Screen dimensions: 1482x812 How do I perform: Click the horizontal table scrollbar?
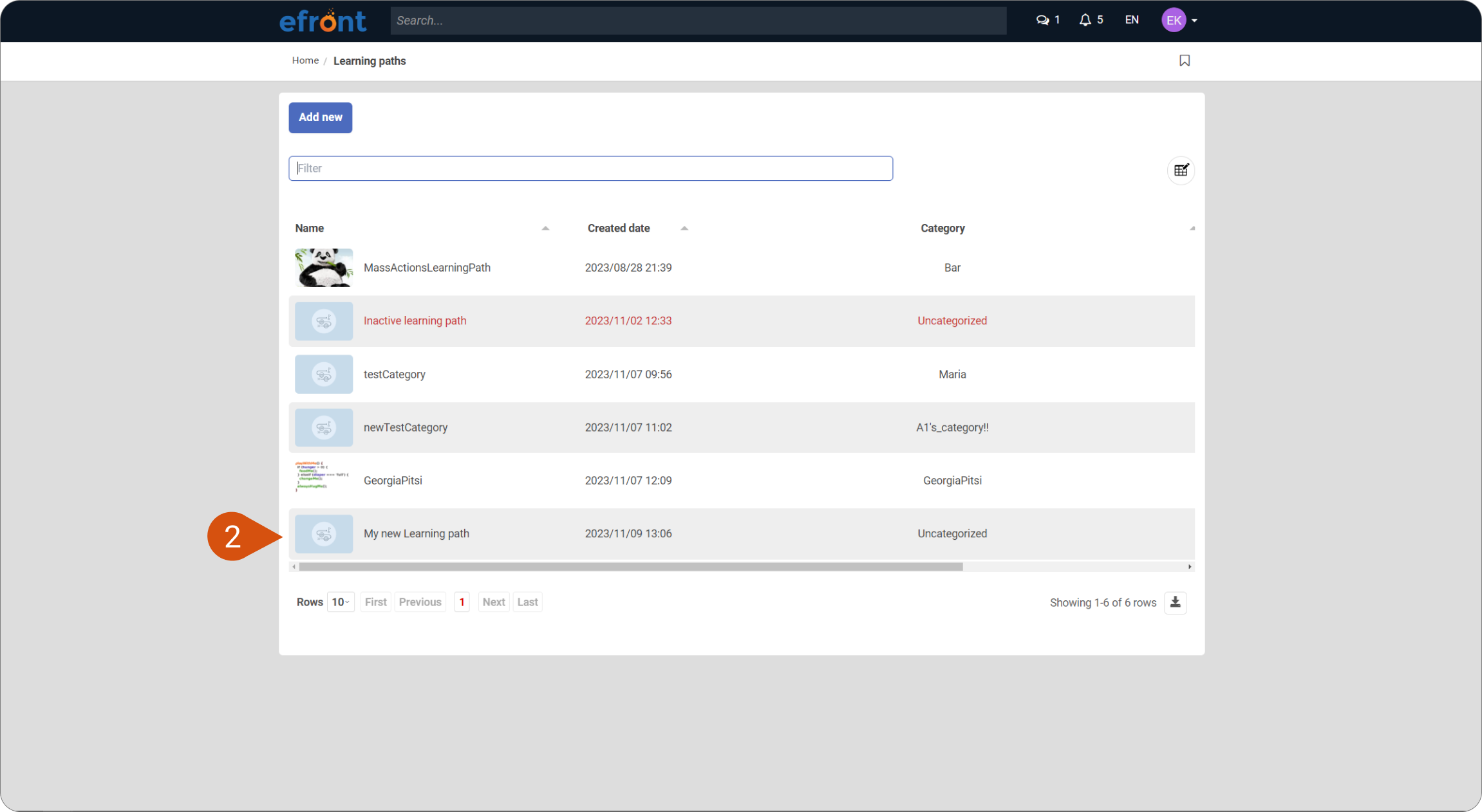[x=631, y=567]
